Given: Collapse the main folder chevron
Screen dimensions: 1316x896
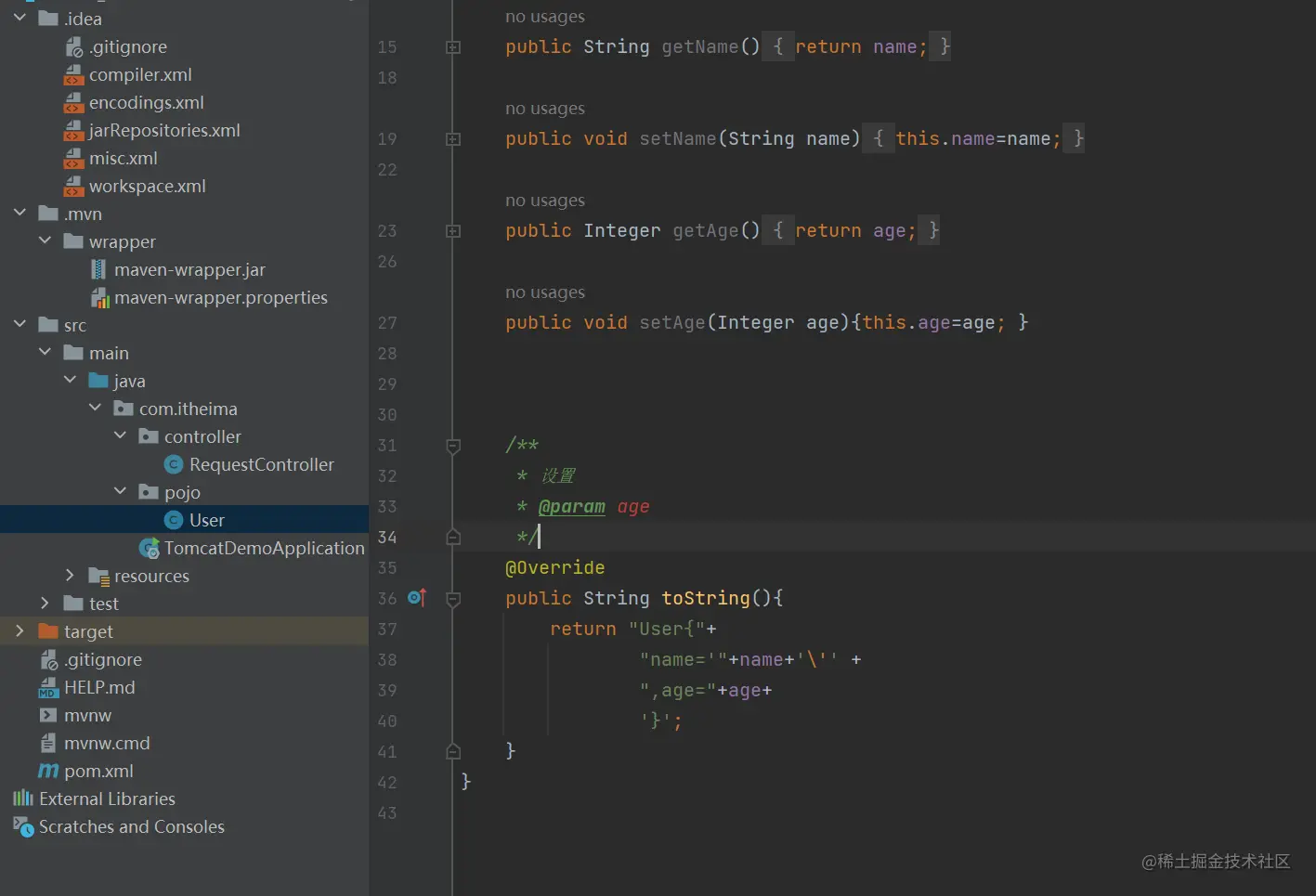Looking at the screenshot, I should 45,352.
